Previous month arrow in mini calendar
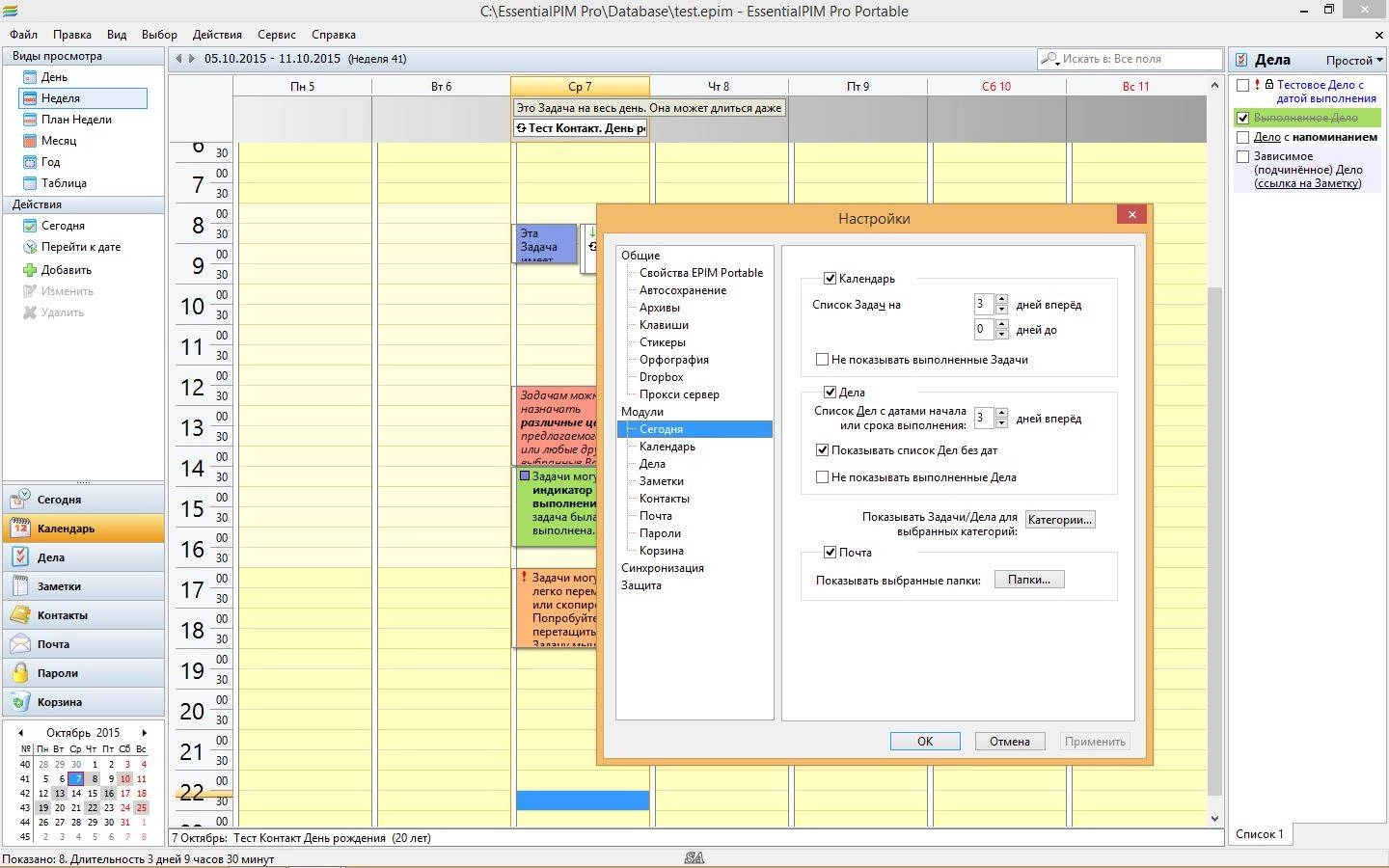 [20, 733]
